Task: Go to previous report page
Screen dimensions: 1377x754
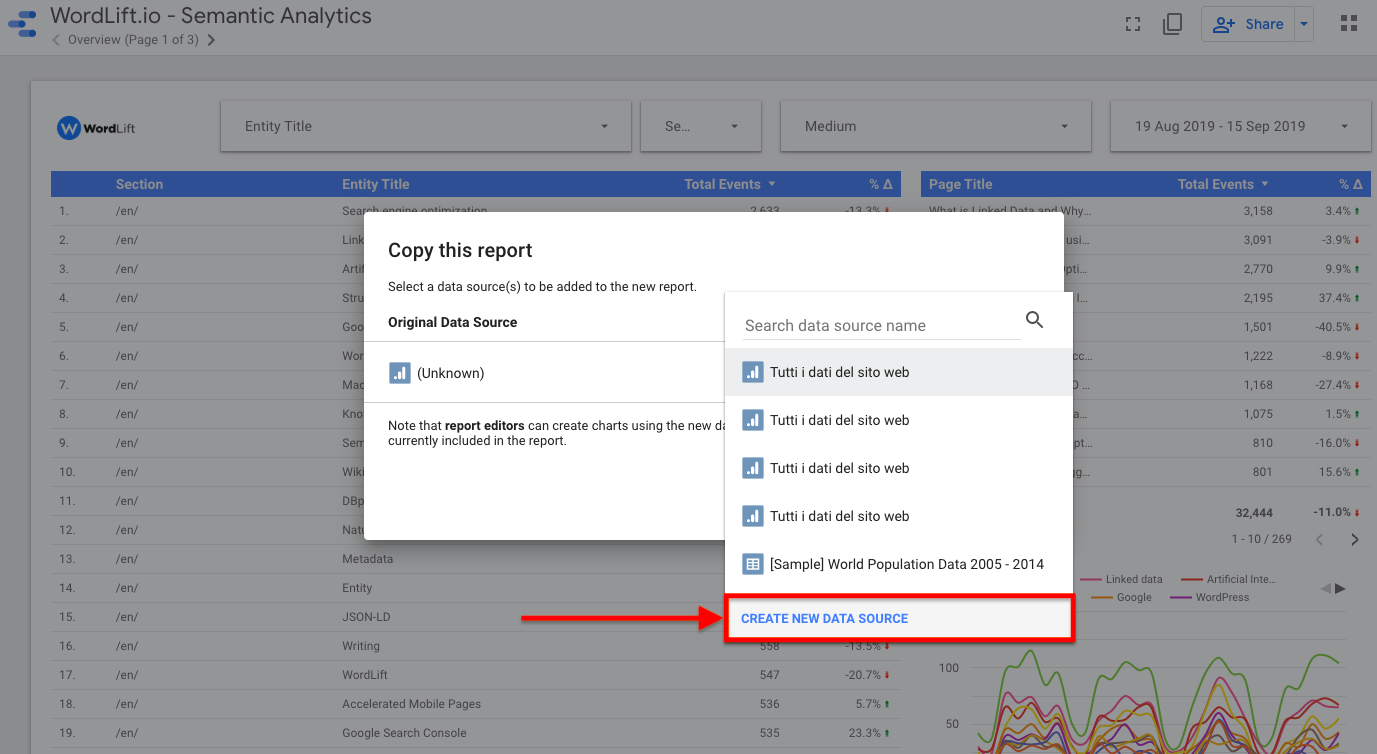Action: point(56,40)
